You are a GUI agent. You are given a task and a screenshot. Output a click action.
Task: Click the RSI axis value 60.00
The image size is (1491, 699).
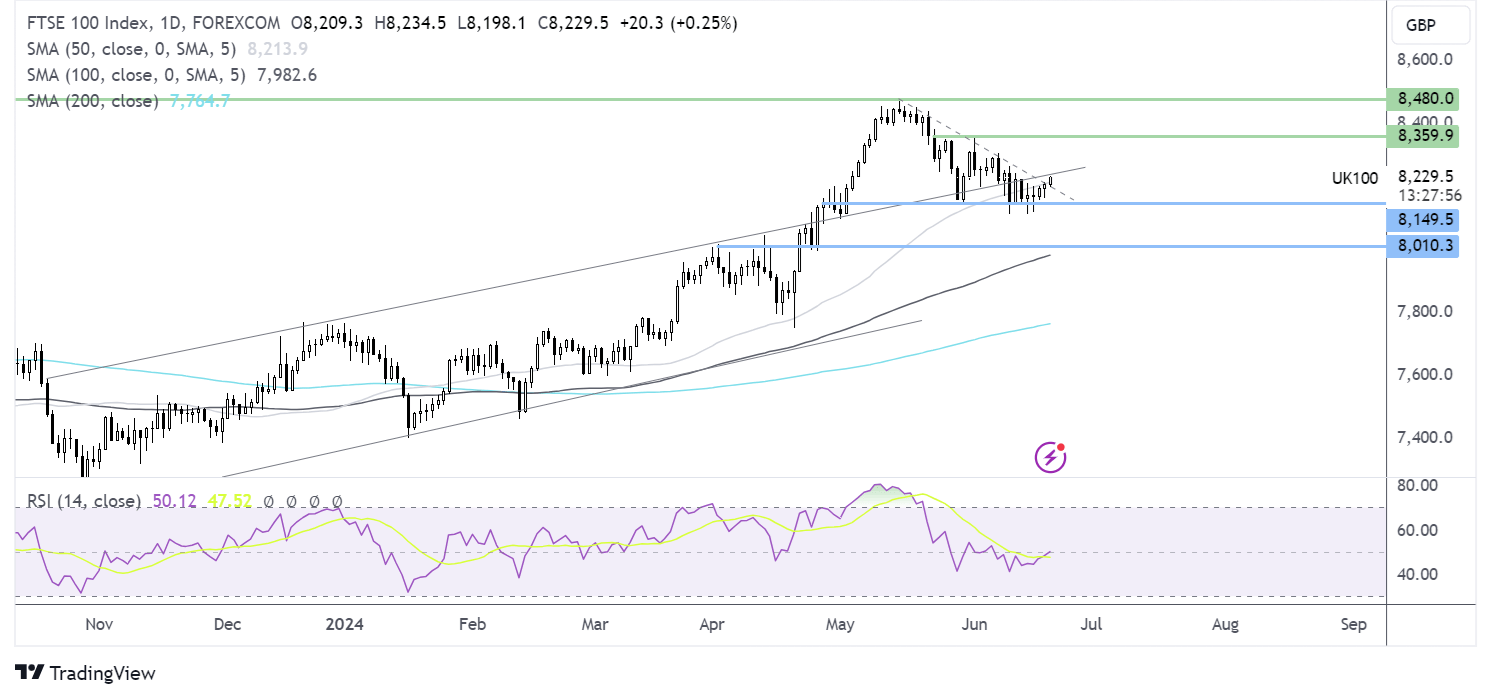[x=1420, y=529]
